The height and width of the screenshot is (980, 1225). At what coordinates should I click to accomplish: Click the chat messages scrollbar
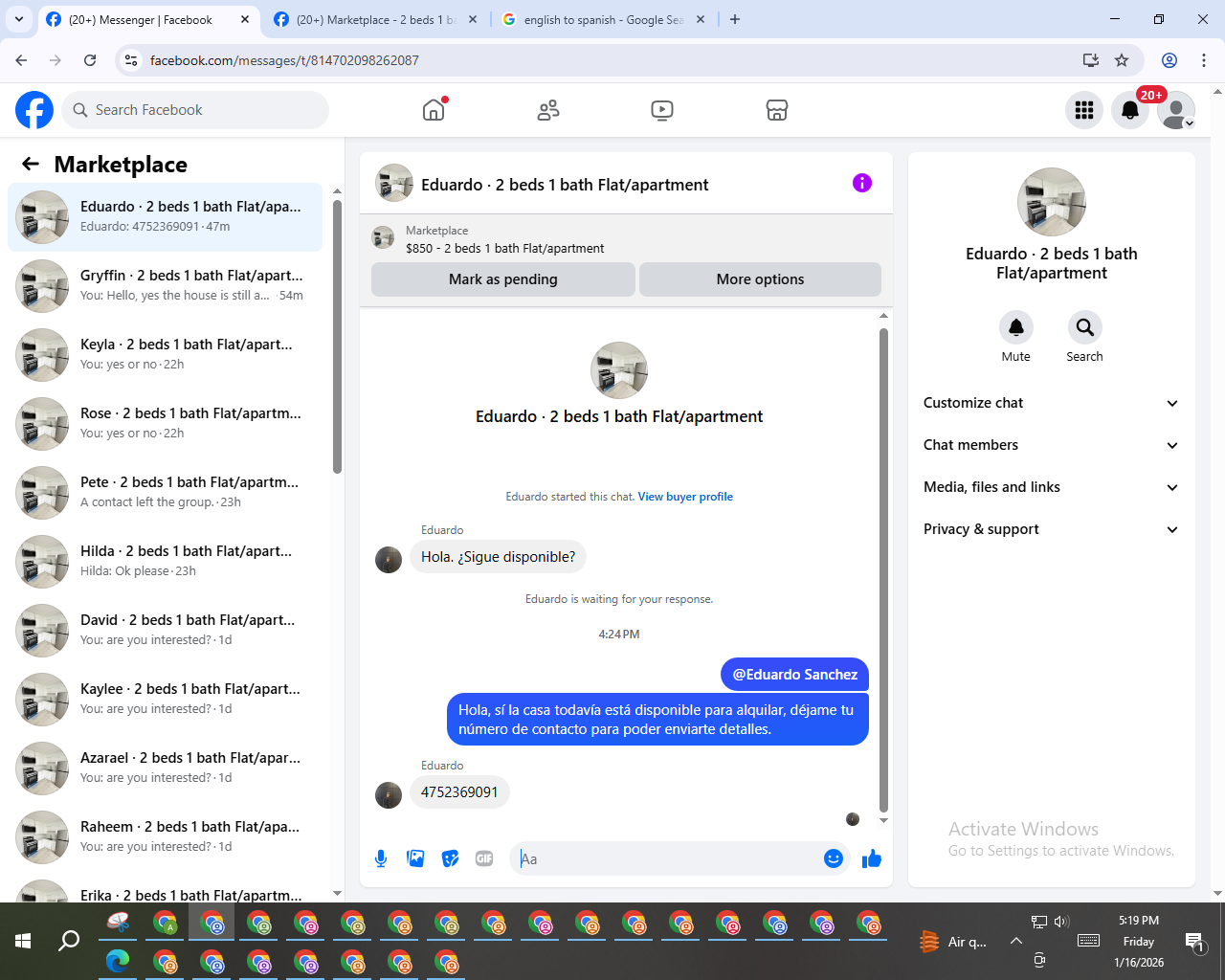click(883, 569)
